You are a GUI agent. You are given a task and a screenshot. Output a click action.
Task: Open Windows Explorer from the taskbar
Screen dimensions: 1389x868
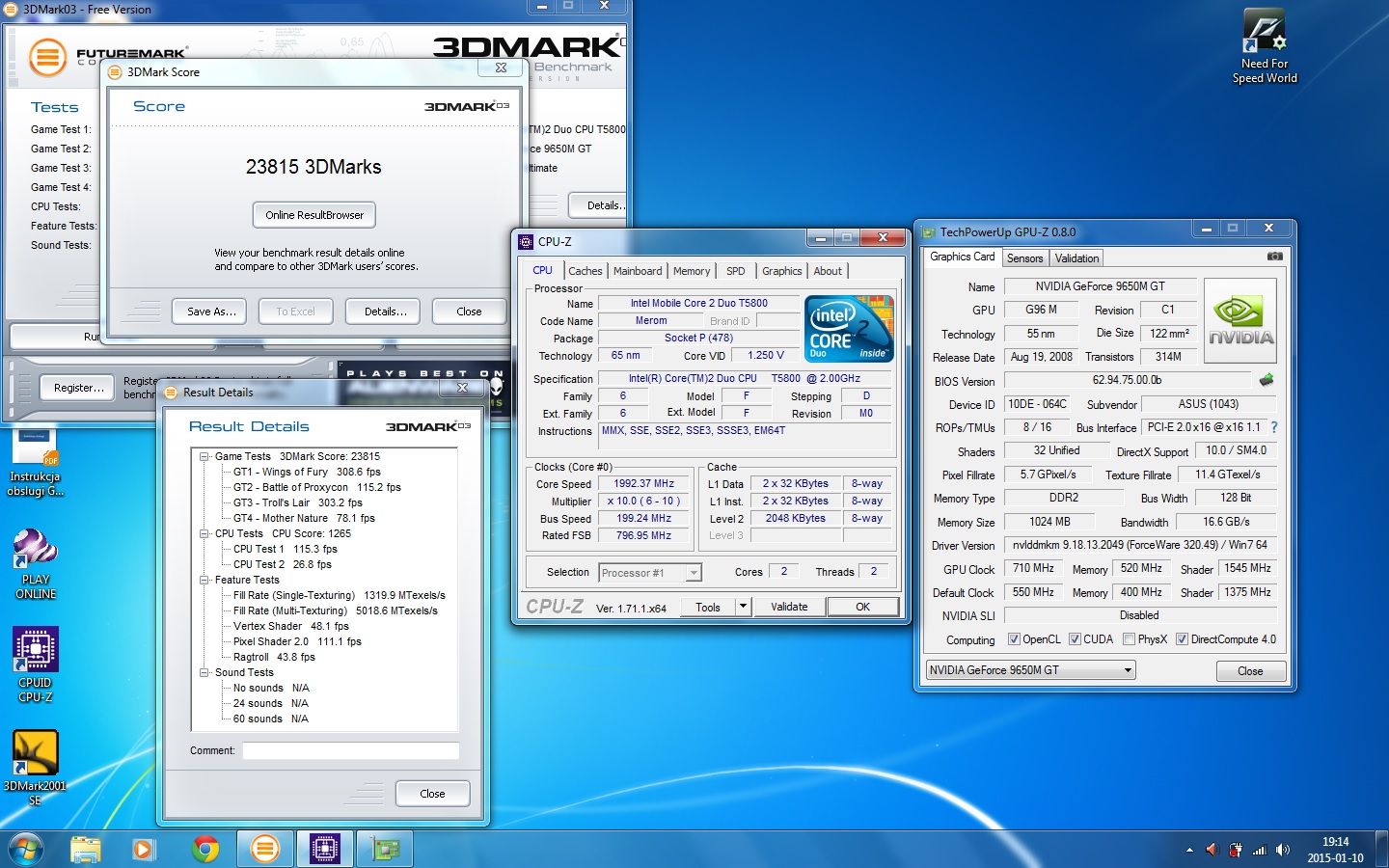pyautogui.click(x=86, y=850)
